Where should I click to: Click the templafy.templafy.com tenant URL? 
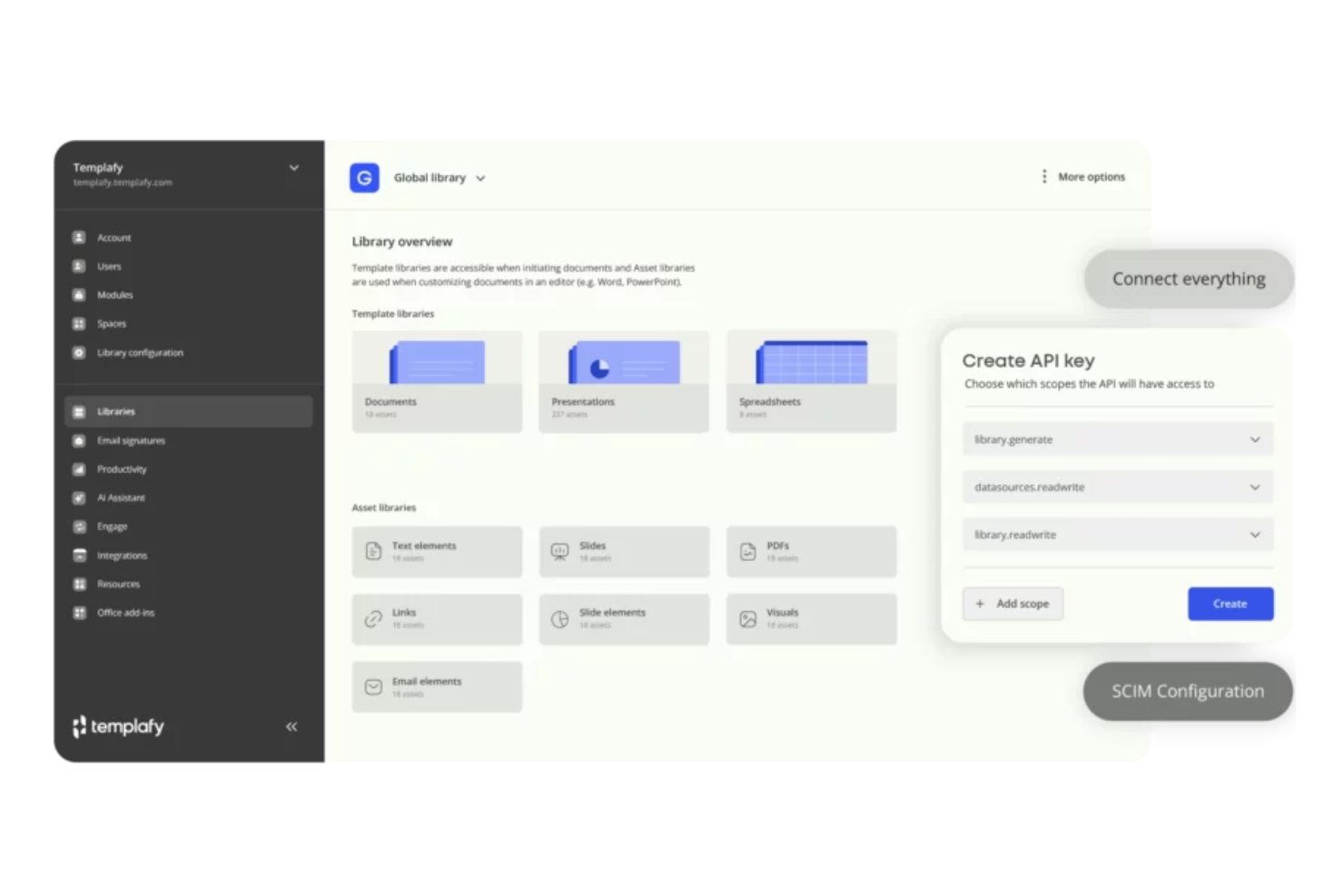pos(123,182)
